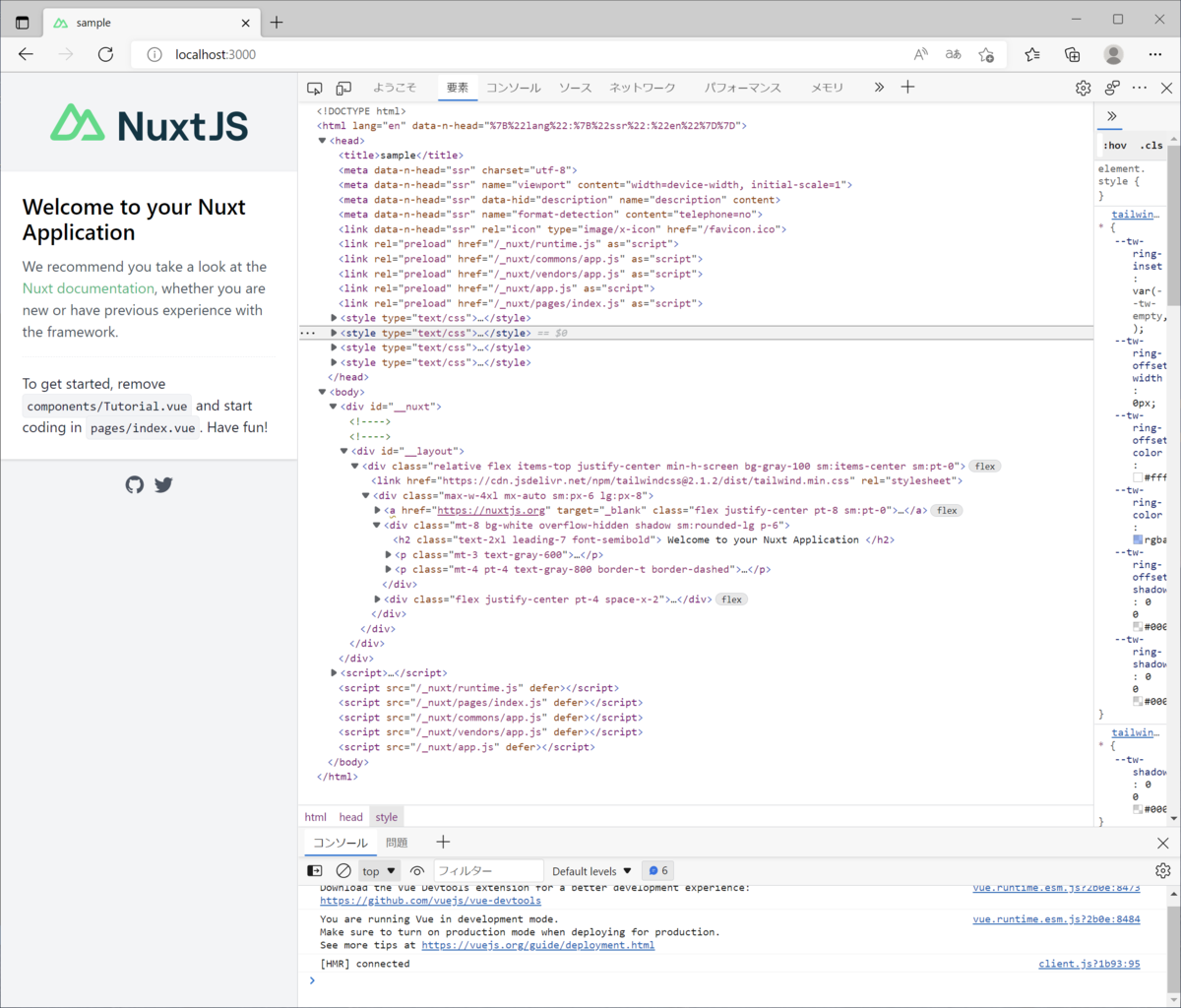Open DevTools settings gear icon
The image size is (1181, 1008).
pos(1083,88)
